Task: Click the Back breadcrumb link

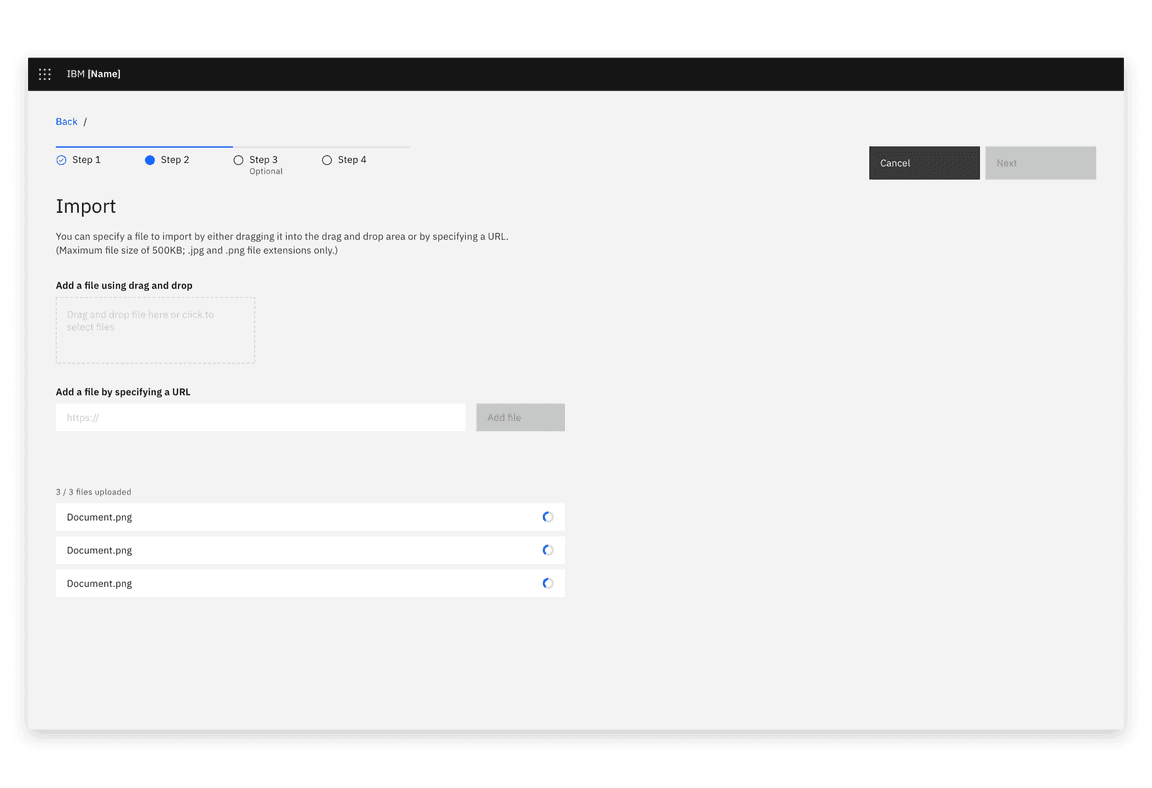Action: tap(66, 121)
